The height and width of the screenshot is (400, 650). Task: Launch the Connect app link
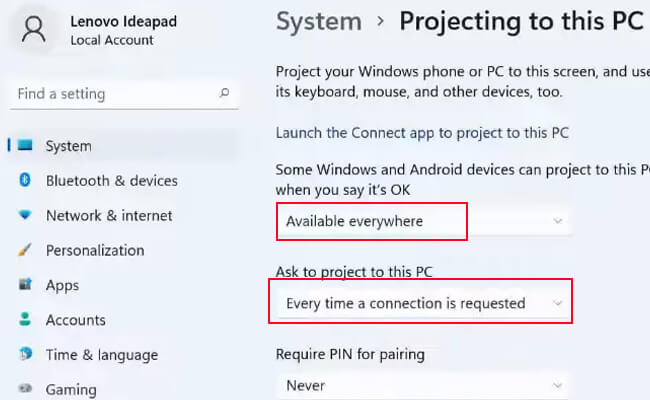(x=422, y=133)
